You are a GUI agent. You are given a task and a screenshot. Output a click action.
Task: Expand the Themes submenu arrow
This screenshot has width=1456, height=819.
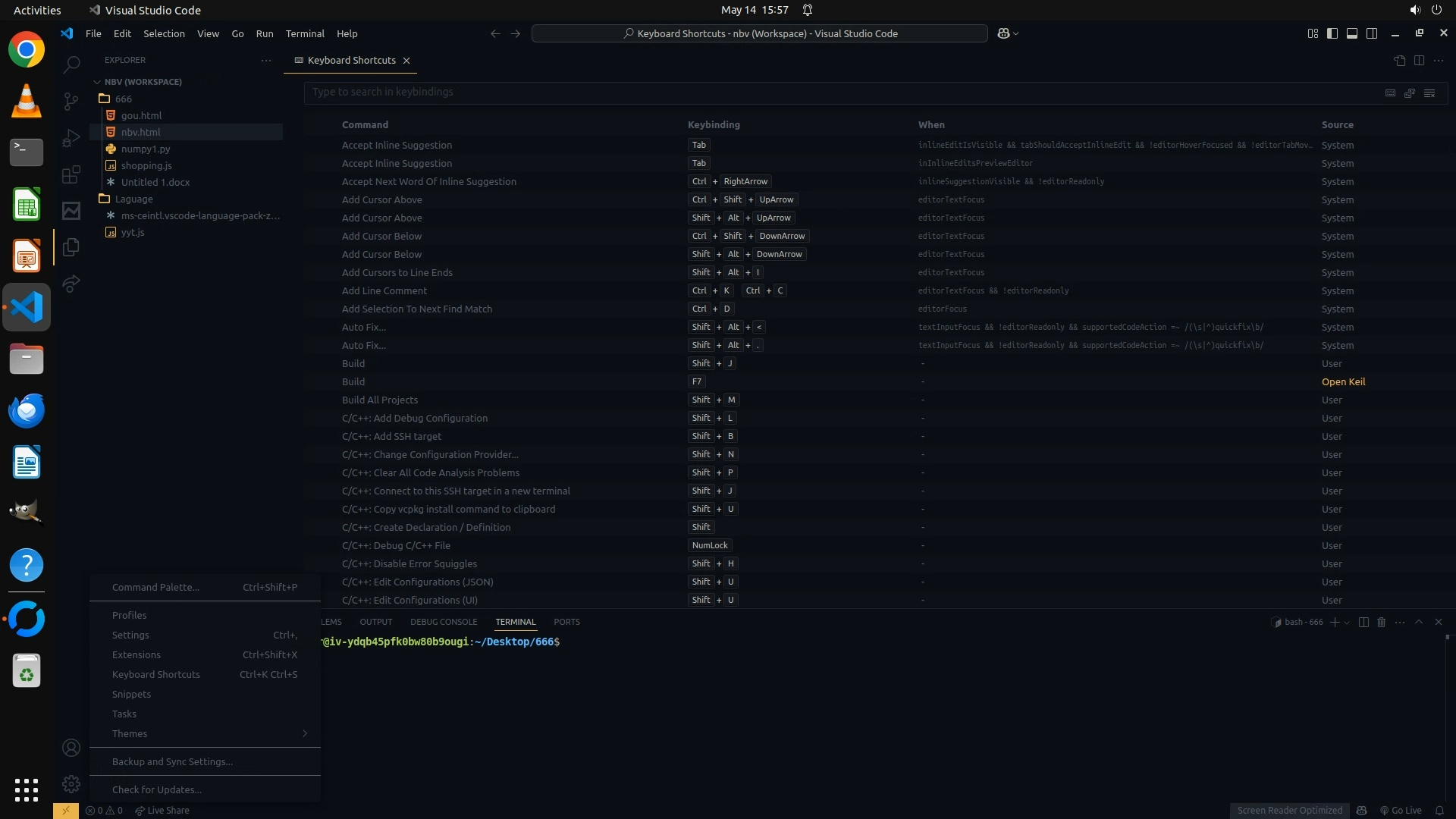coord(305,733)
